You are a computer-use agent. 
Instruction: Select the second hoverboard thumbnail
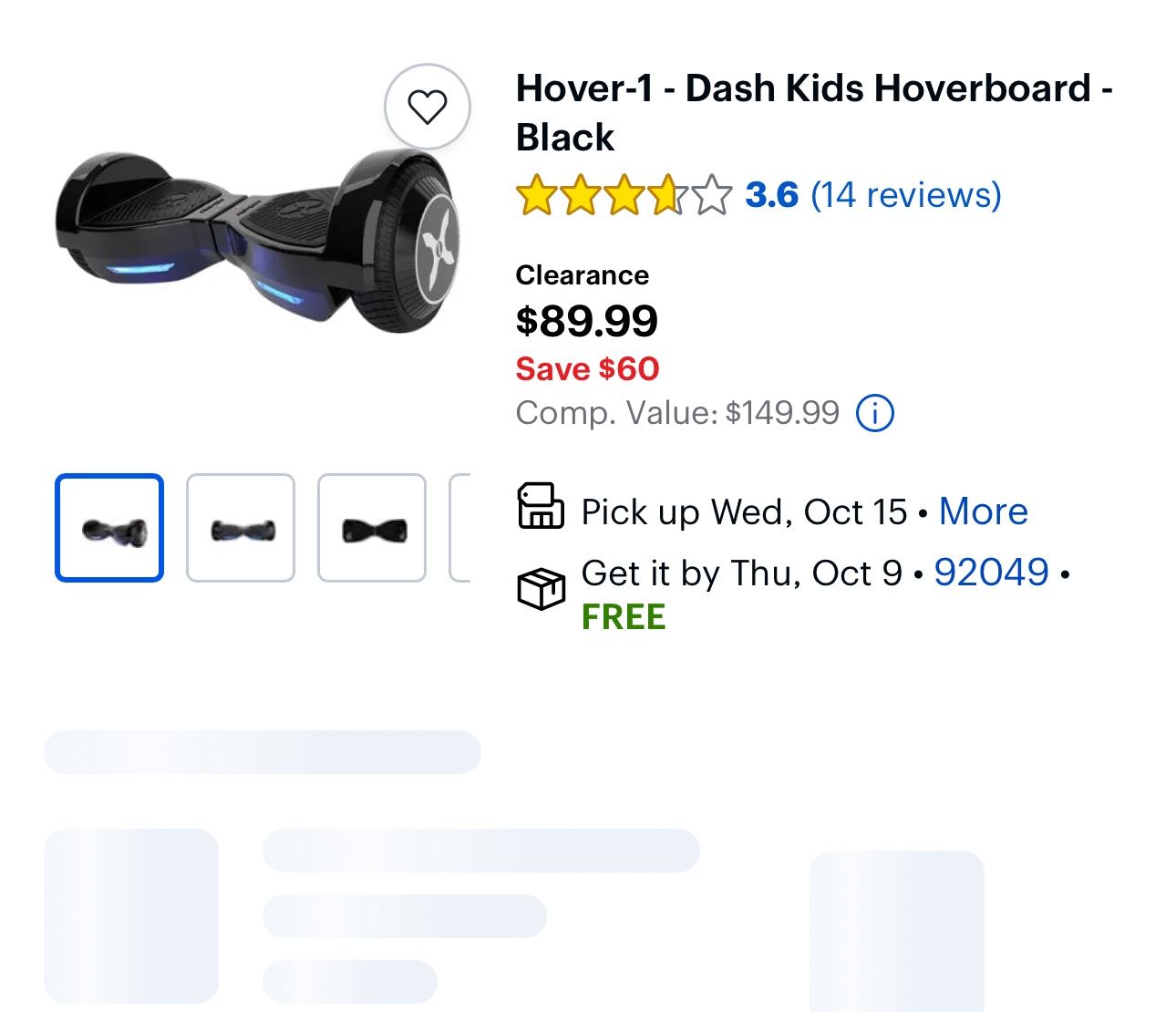[241, 528]
